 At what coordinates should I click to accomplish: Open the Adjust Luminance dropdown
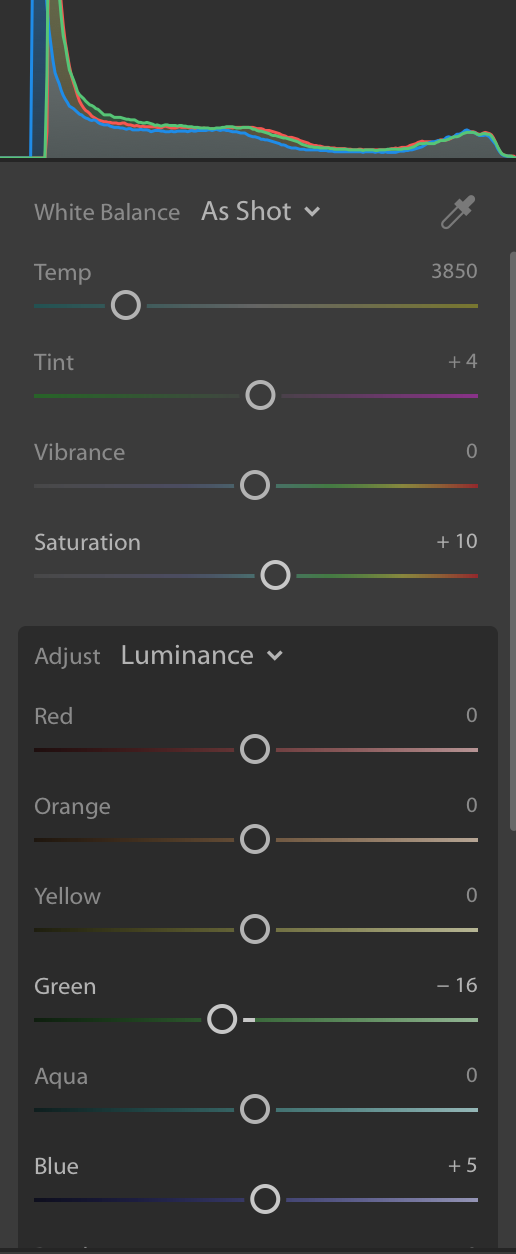point(202,655)
